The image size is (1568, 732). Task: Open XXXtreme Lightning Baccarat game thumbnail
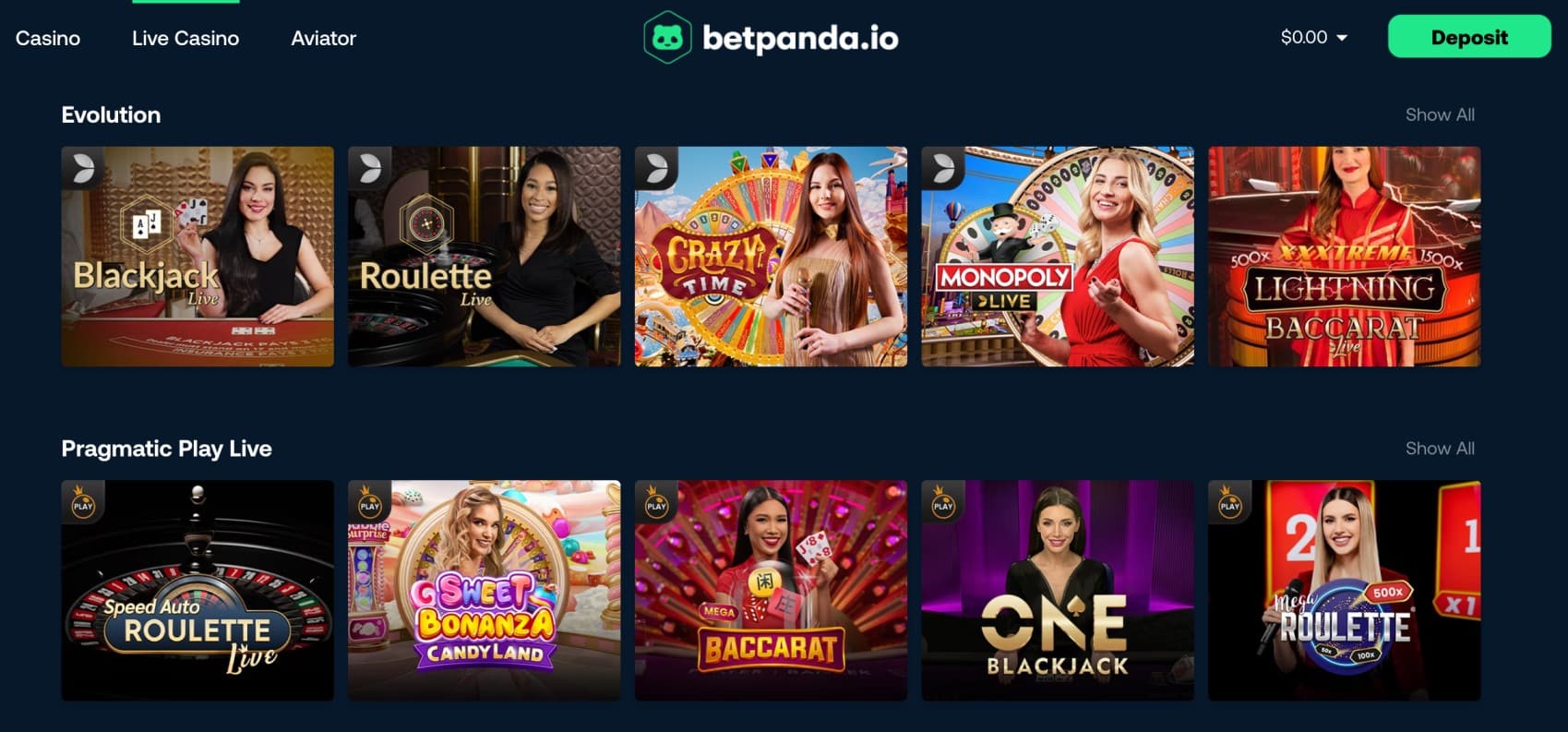tap(1344, 257)
